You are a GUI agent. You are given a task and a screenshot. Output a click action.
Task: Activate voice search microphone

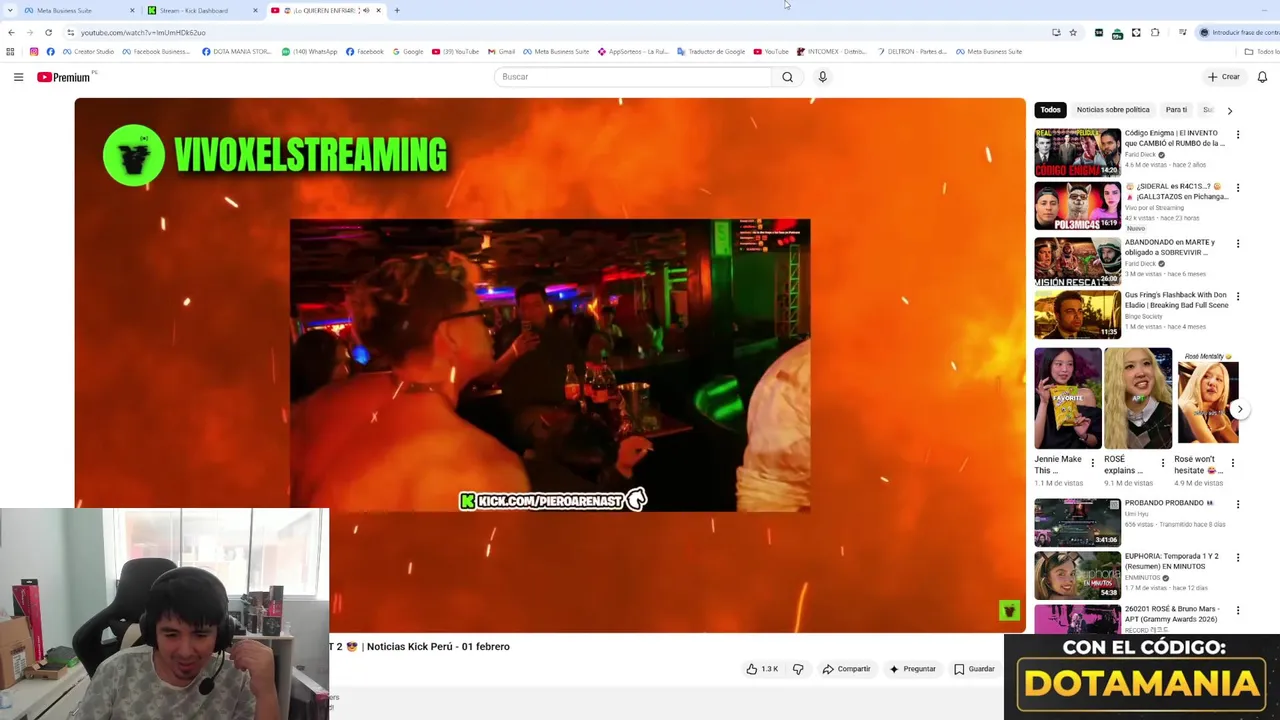(822, 77)
